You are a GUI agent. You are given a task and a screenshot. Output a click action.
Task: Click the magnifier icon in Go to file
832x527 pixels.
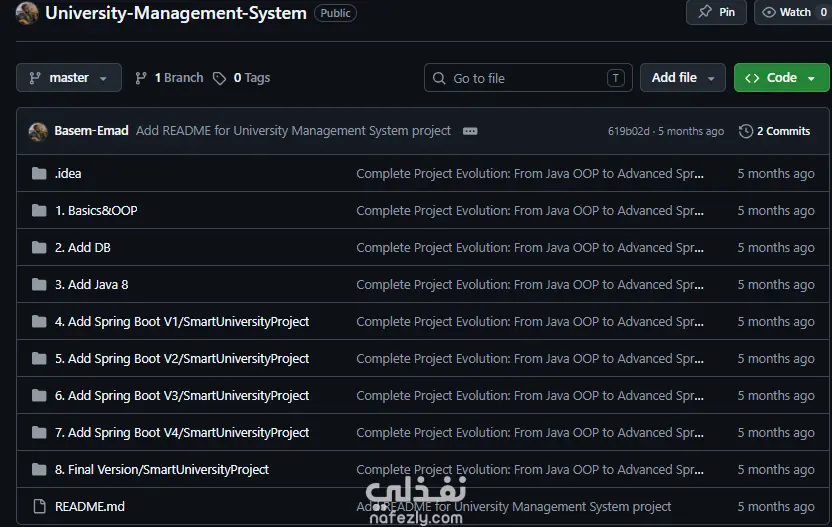439,79
